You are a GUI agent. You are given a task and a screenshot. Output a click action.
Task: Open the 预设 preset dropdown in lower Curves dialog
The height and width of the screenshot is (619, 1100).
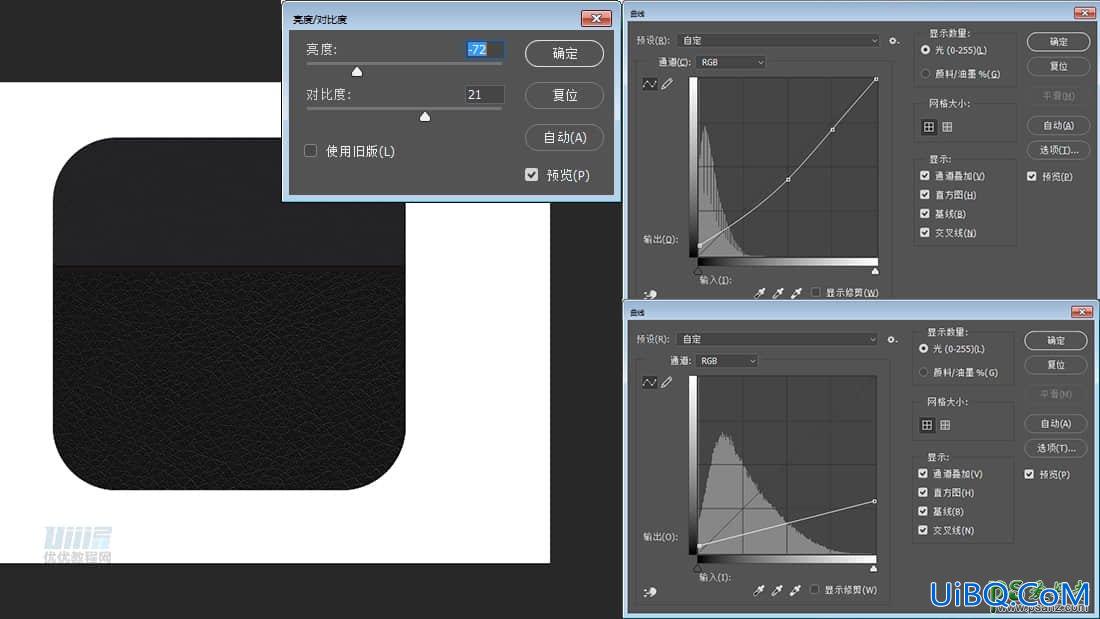[777, 340]
